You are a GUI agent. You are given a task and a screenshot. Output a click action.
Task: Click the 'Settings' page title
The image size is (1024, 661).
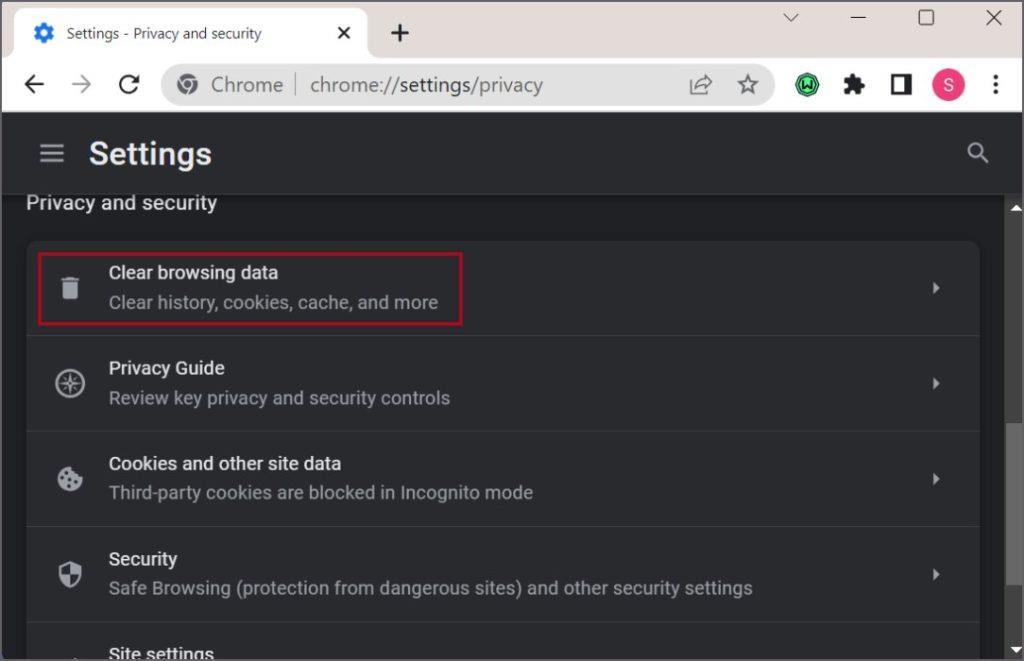pyautogui.click(x=150, y=154)
